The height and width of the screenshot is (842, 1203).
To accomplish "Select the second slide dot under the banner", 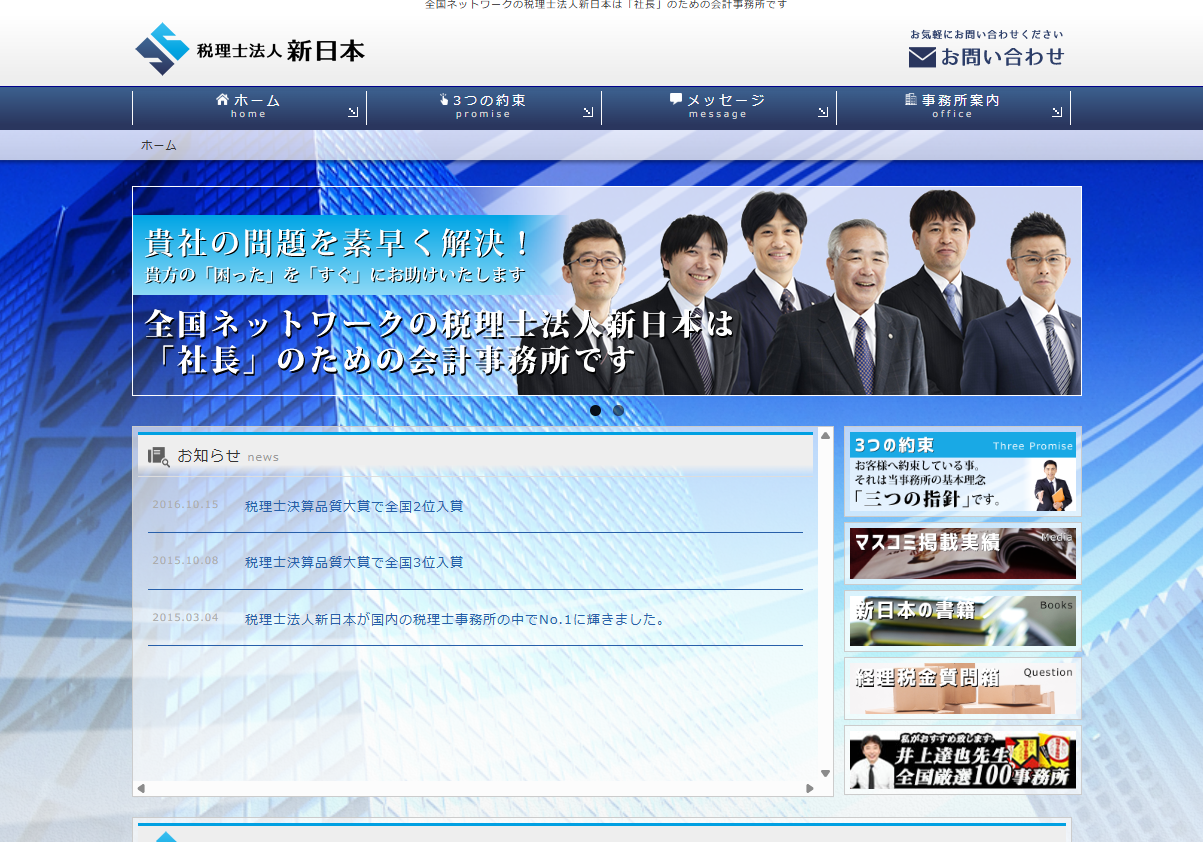I will tap(619, 410).
